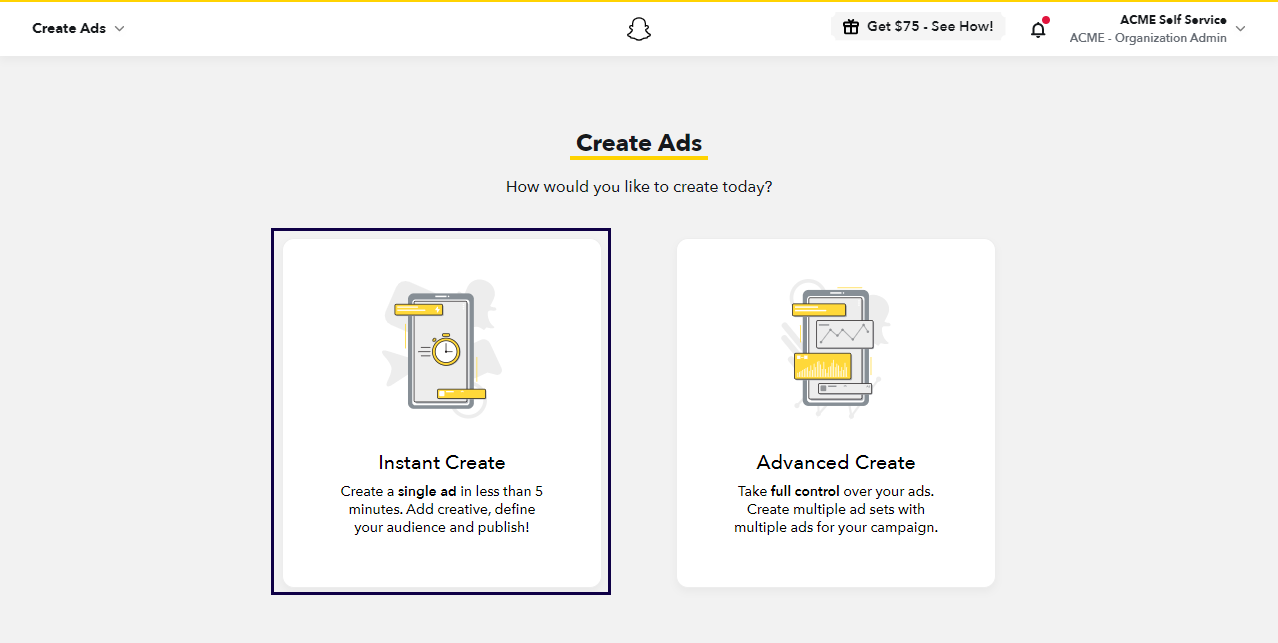
Task: Open the Create Ads navigation menu label
Action: [69, 29]
